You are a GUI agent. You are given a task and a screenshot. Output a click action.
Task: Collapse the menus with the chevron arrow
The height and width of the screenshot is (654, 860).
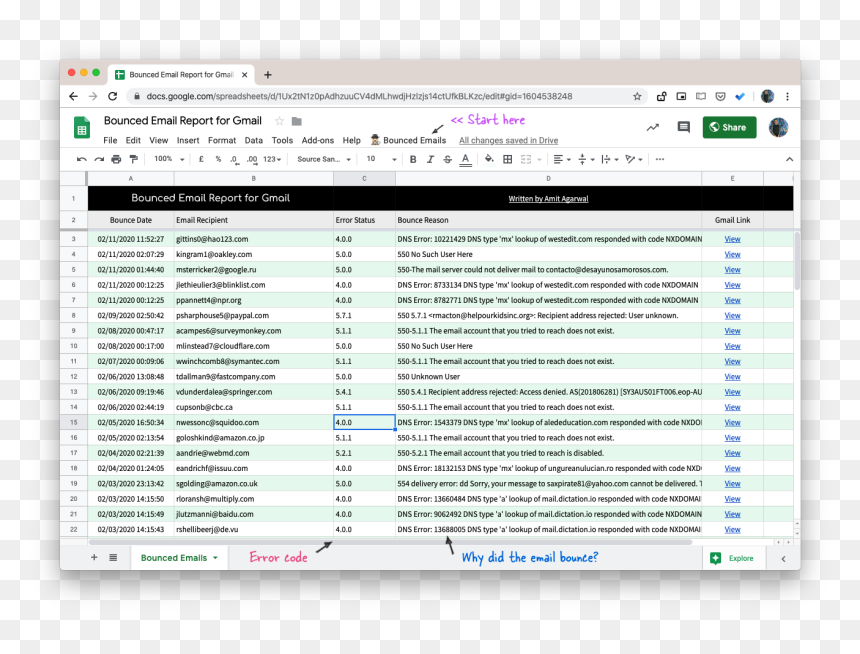(x=789, y=159)
